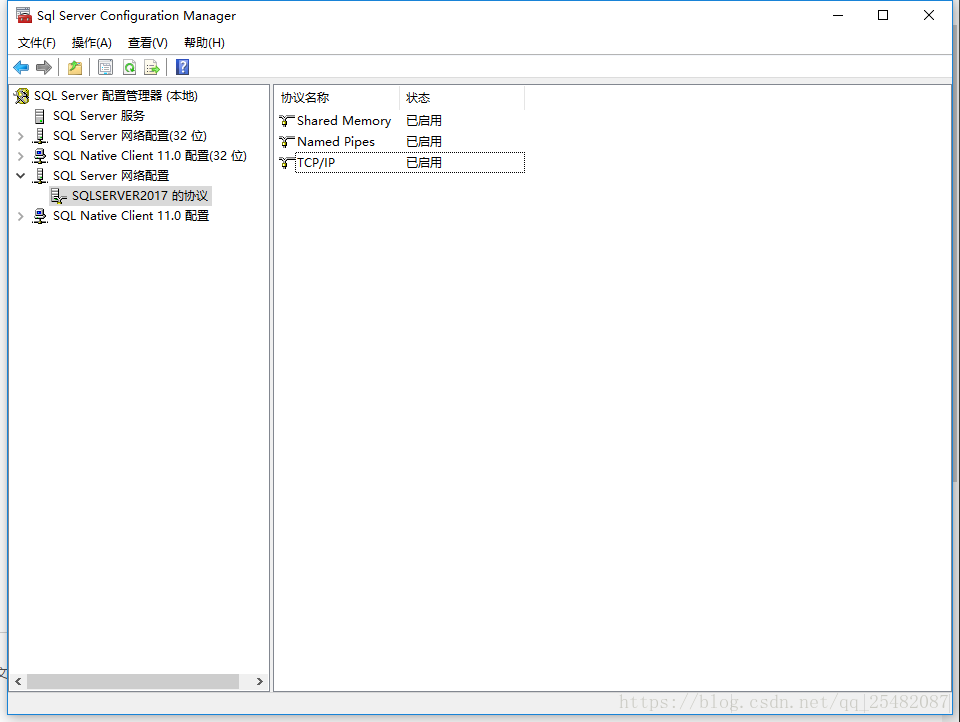
Task: Click left arrow of tree pane scrollbar
Action: 18,682
